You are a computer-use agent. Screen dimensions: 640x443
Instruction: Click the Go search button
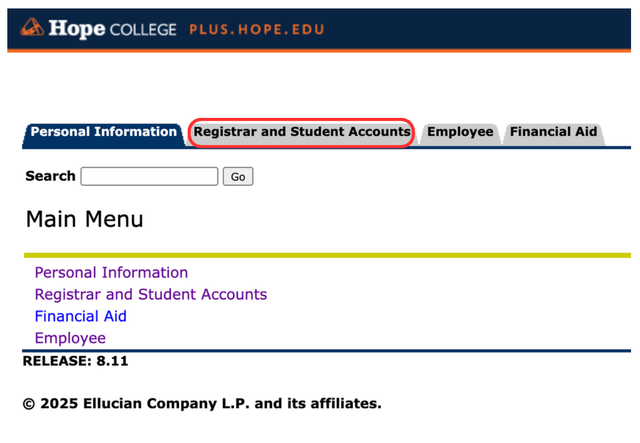click(x=238, y=176)
